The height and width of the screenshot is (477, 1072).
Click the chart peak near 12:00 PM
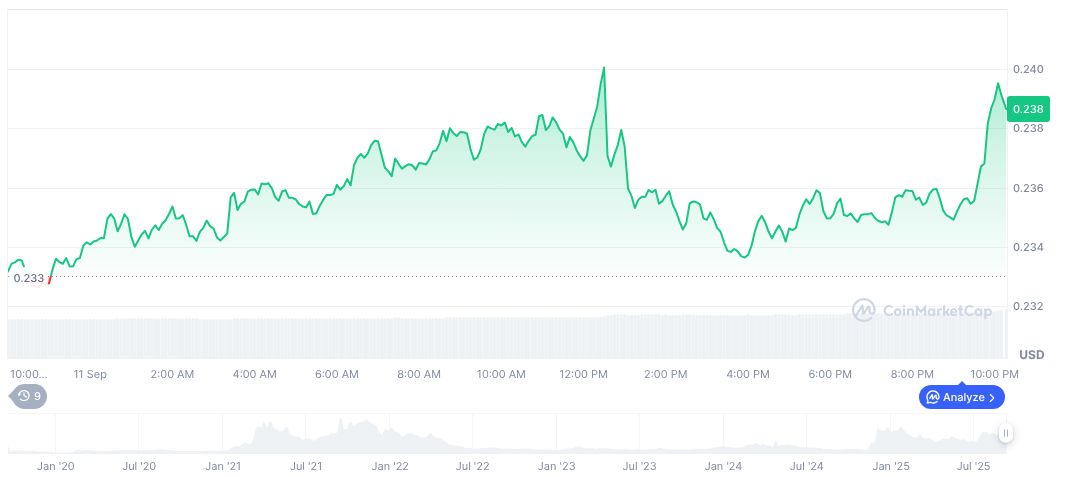pos(604,68)
